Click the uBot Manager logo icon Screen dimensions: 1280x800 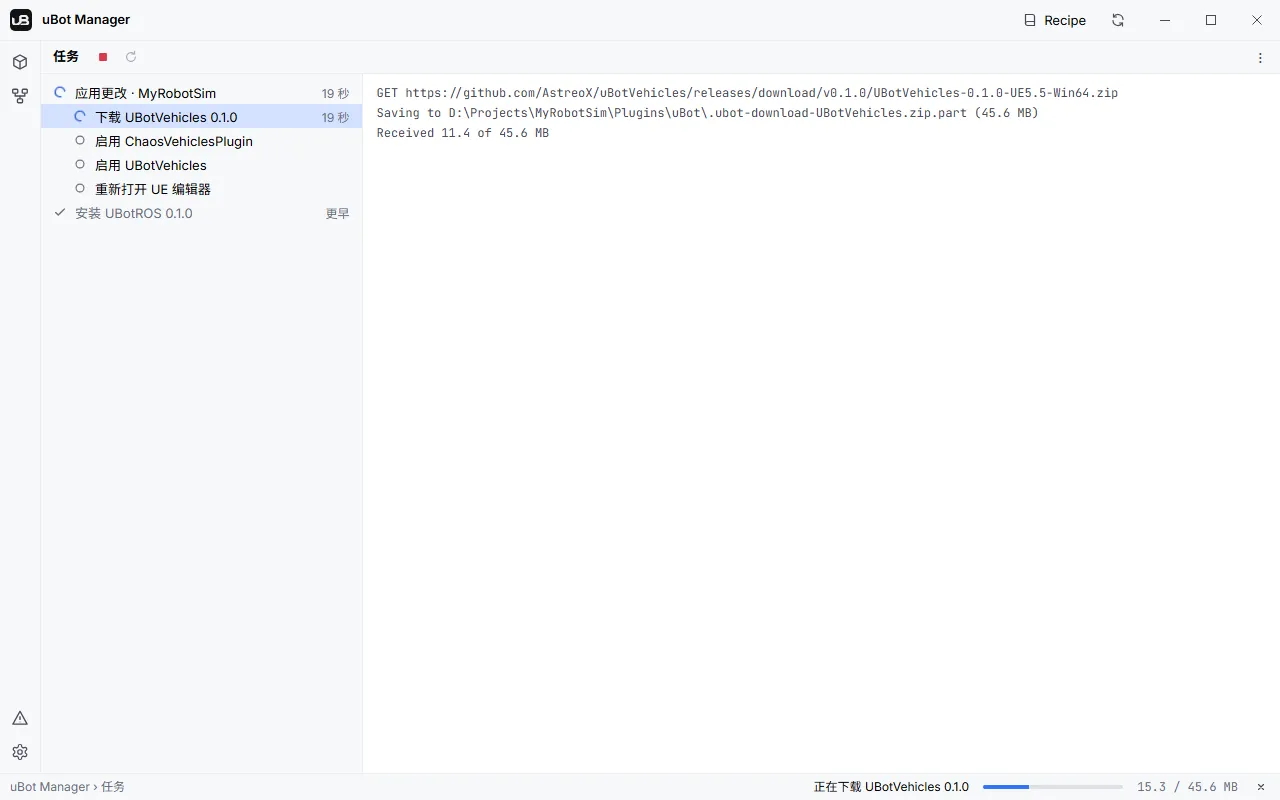pos(21,20)
